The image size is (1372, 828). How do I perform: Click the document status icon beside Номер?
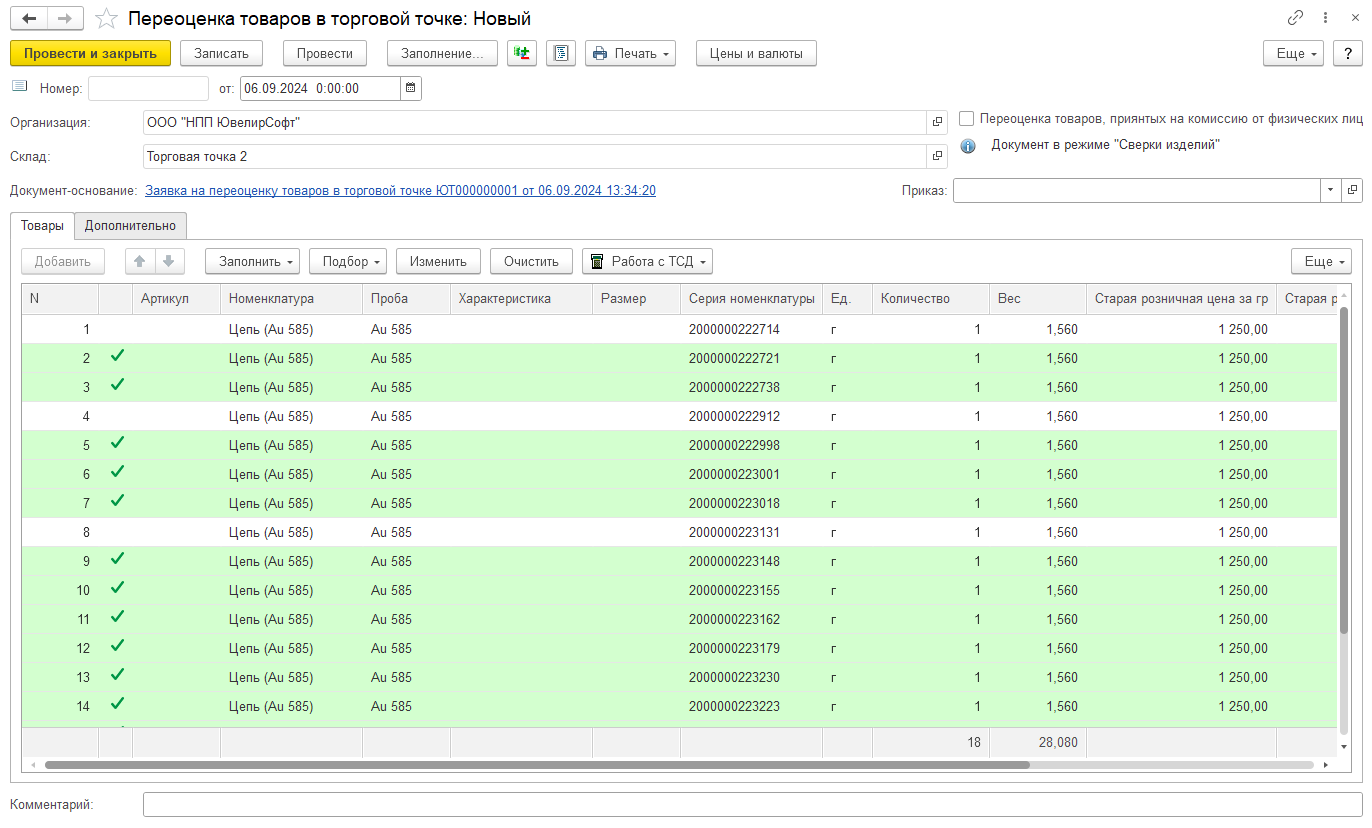19,87
